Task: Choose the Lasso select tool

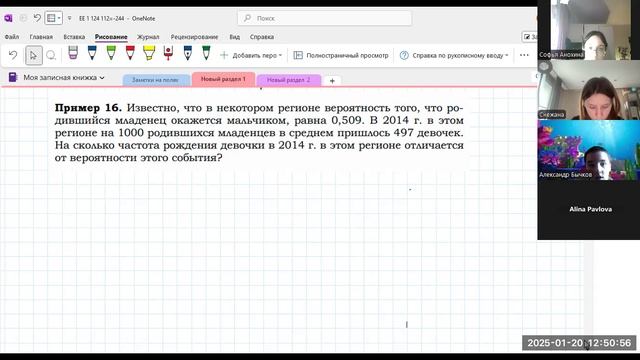Action: tap(51, 55)
